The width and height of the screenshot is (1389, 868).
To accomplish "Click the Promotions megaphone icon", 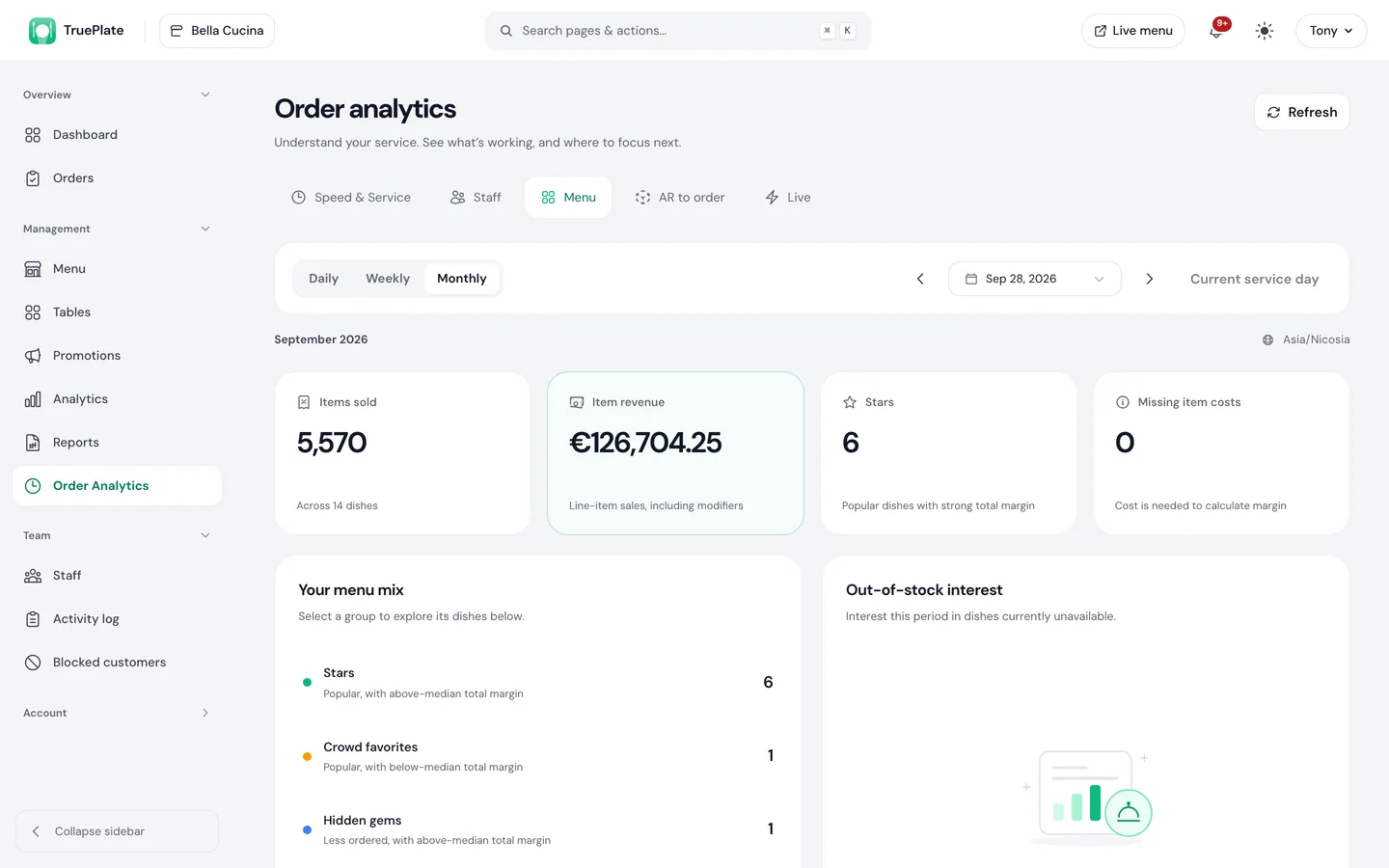I will 33,356.
